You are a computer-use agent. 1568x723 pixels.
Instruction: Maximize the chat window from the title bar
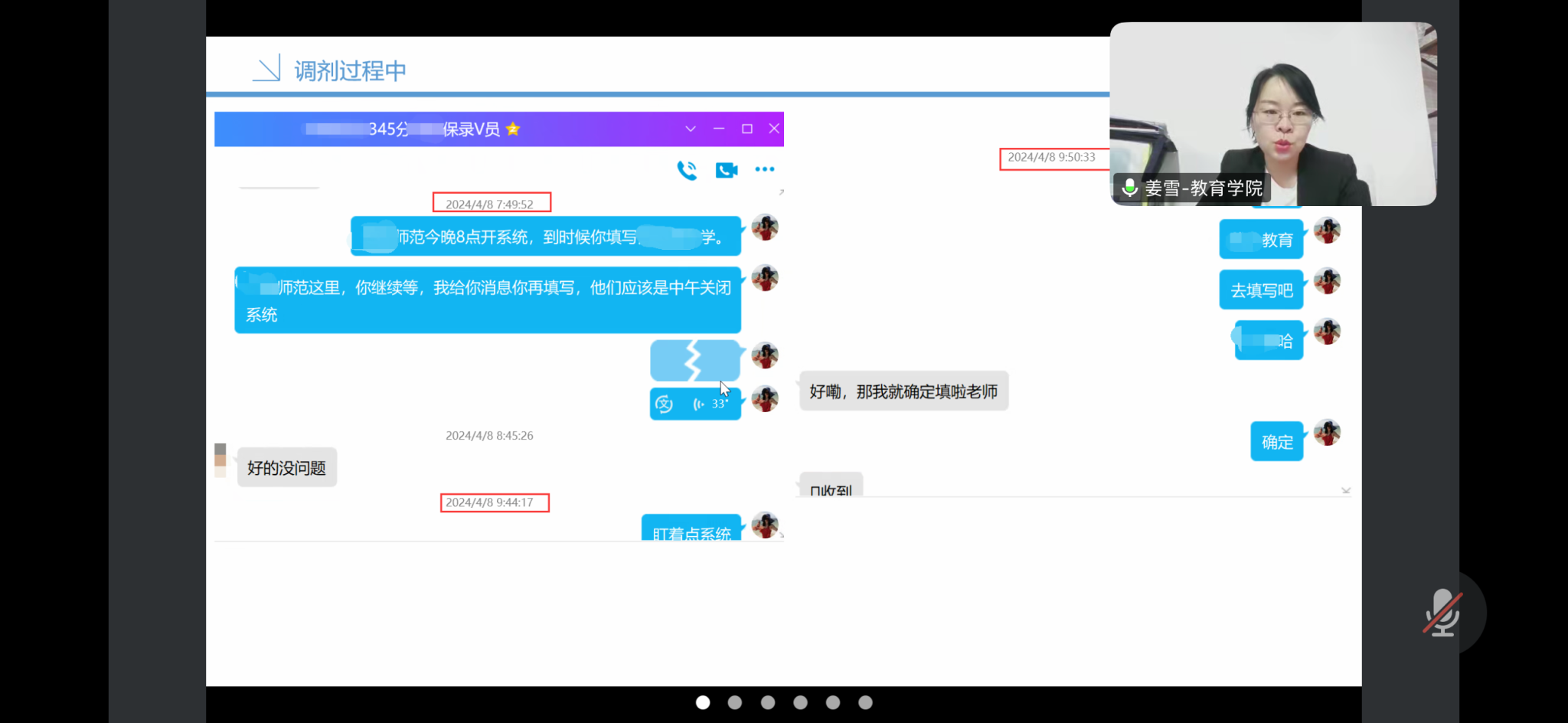point(746,129)
